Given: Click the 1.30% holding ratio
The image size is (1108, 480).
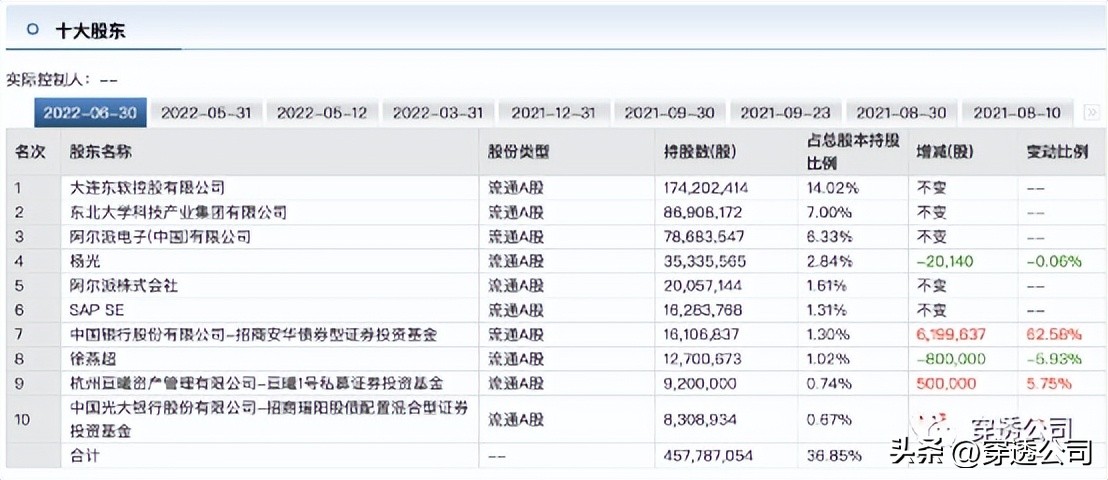Looking at the screenshot, I should click(x=828, y=334).
